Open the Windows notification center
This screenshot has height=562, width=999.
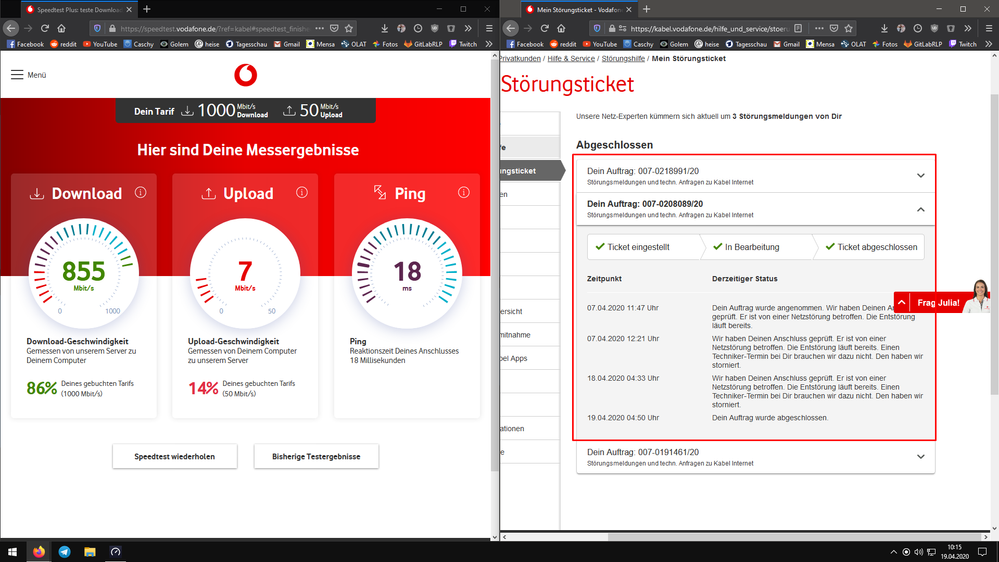[x=982, y=552]
